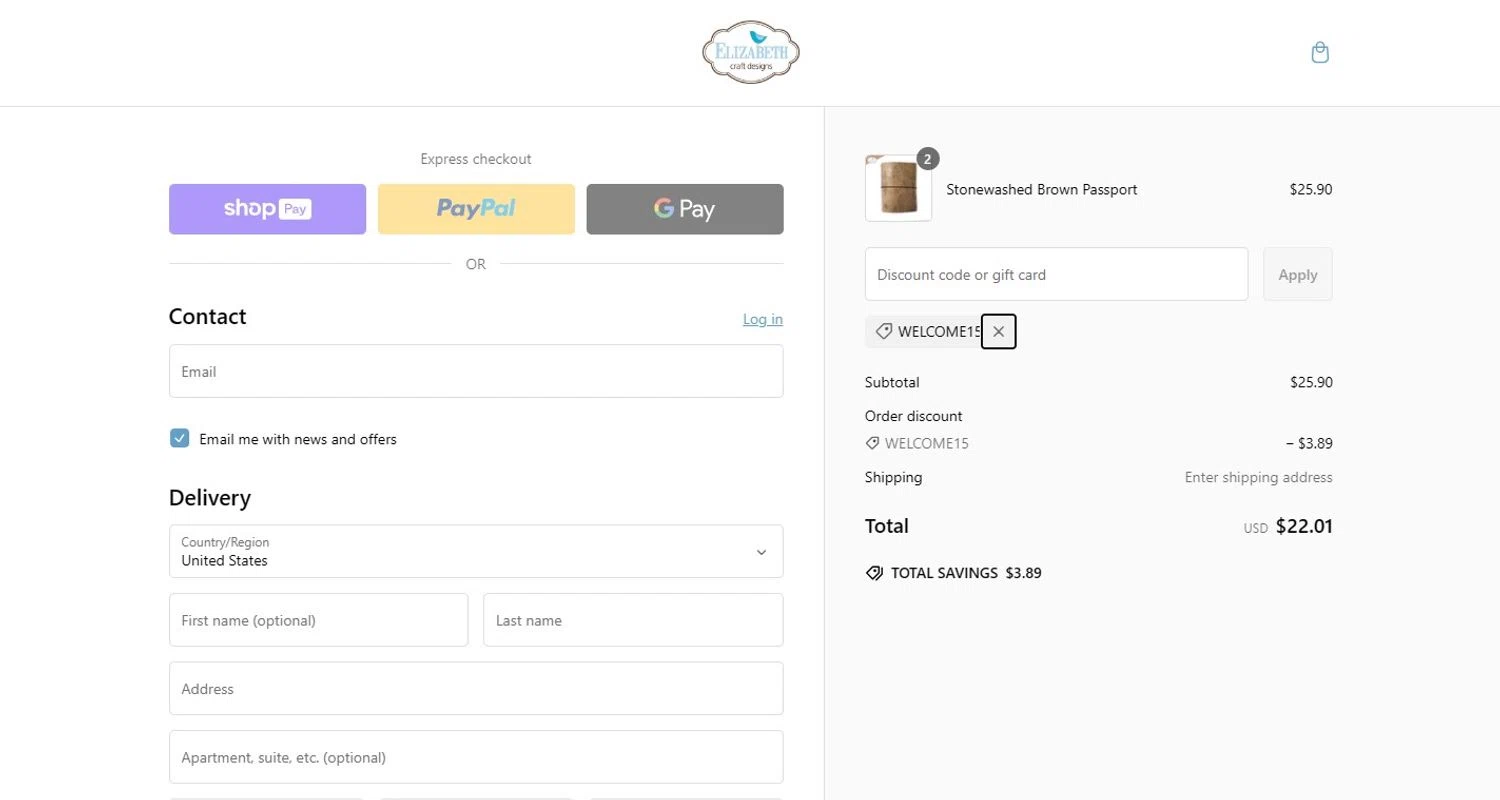Image resolution: width=1500 pixels, height=800 pixels.
Task: Open the shopping bag cart icon
Action: tap(1320, 53)
